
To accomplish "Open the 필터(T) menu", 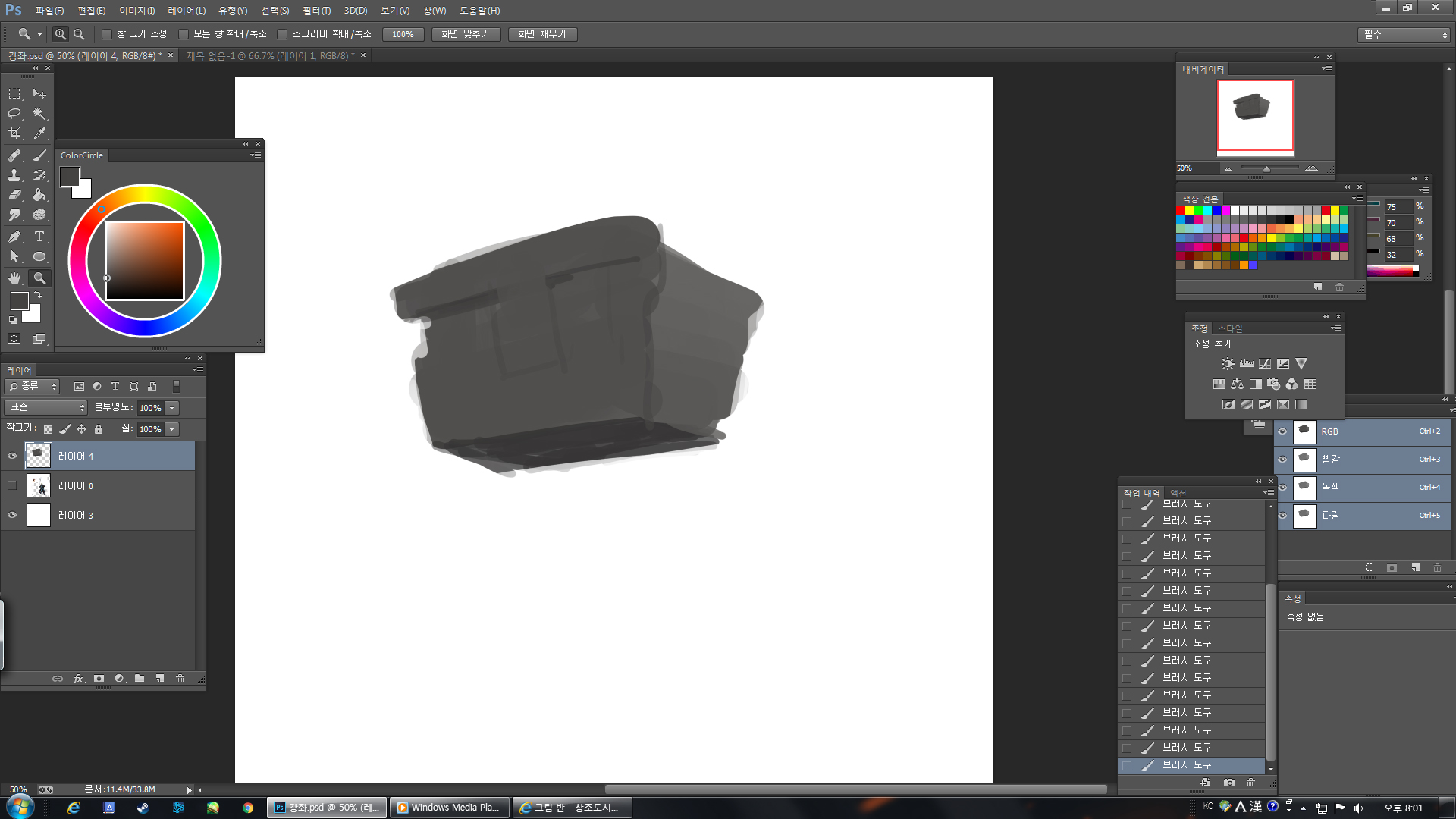I will tap(316, 11).
